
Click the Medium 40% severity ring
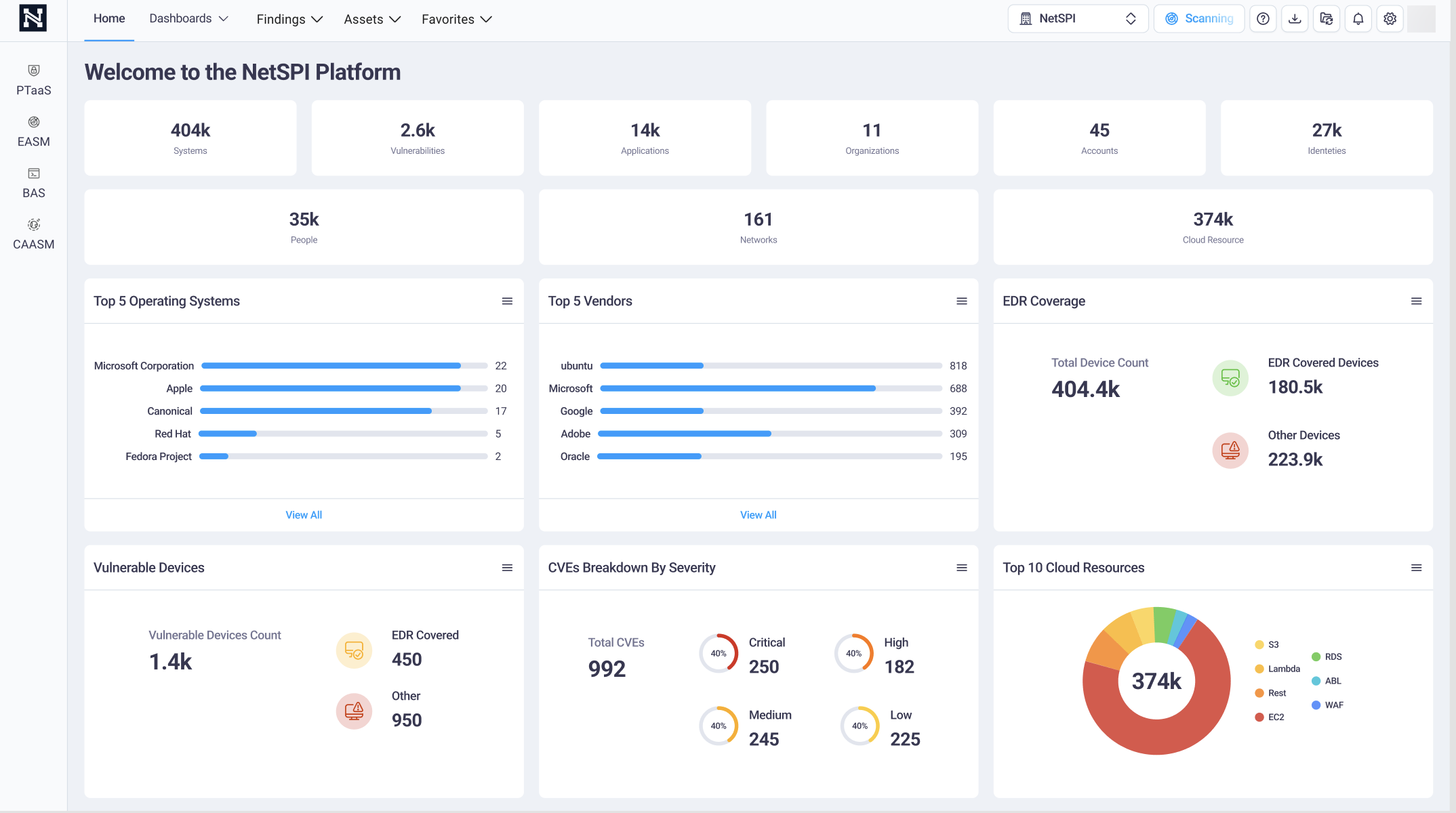[719, 726]
